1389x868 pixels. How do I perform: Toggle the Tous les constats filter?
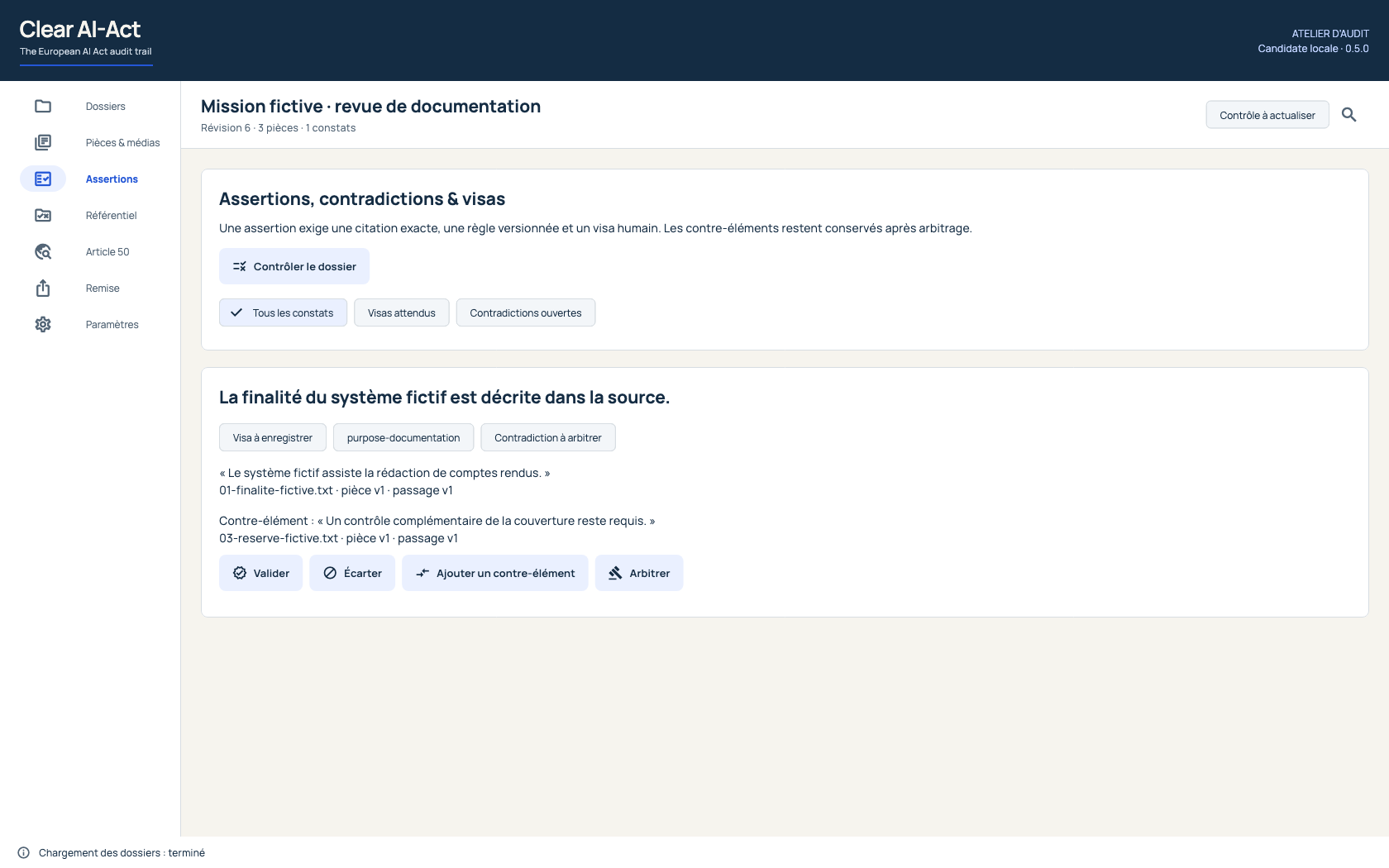tap(283, 312)
